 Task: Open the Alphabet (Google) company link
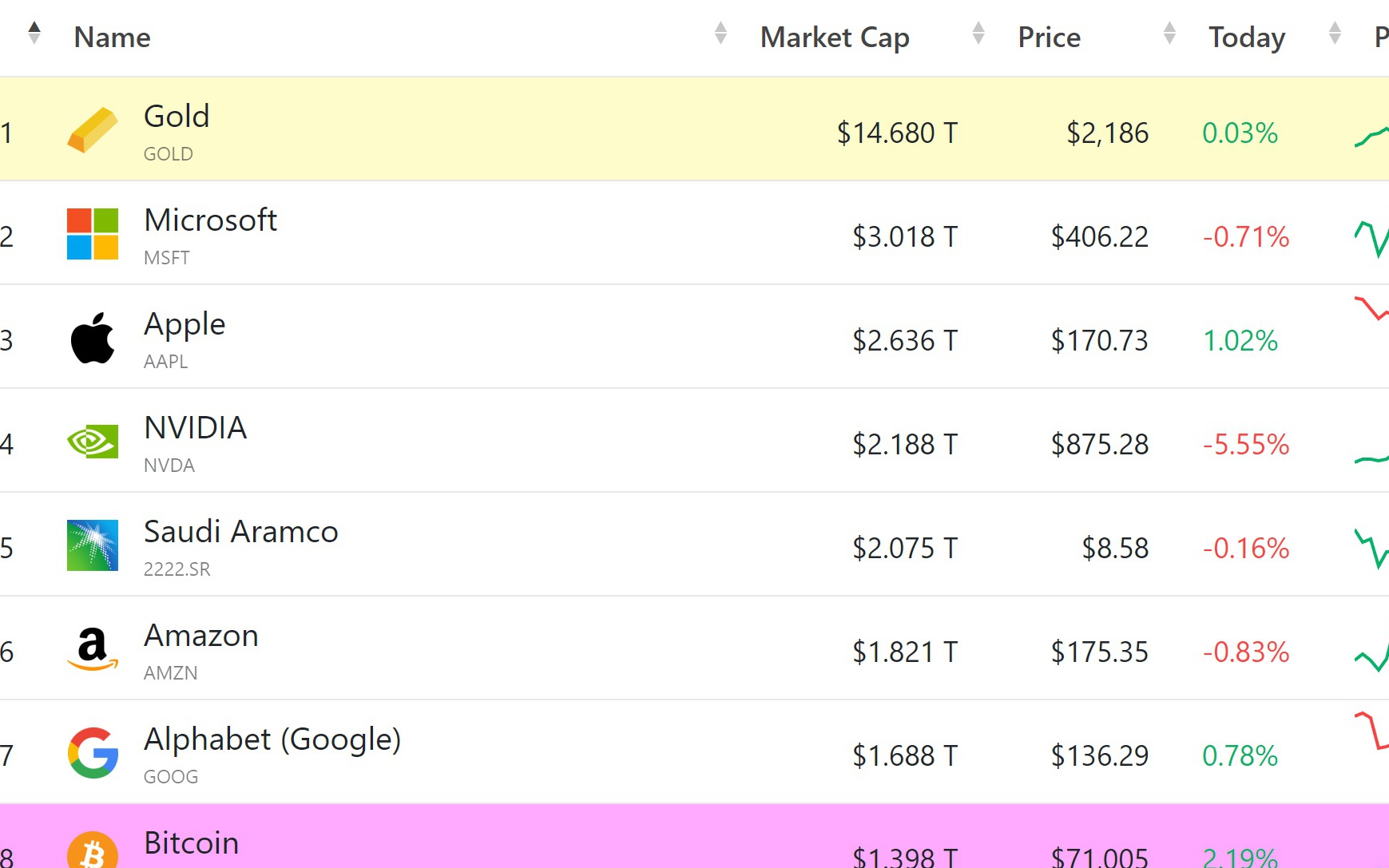tap(272, 740)
